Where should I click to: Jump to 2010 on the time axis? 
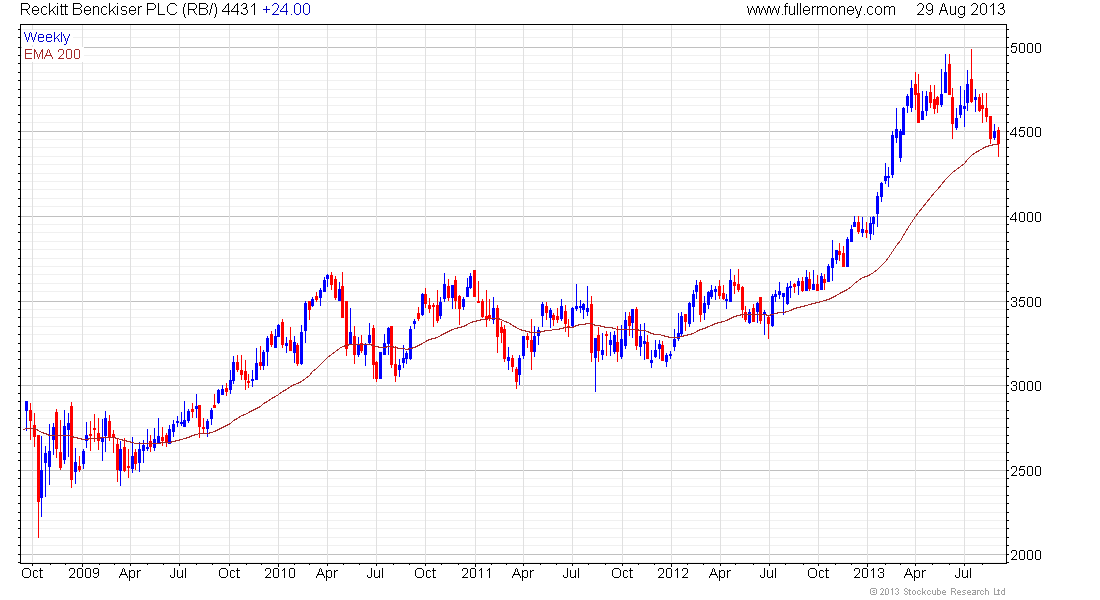279,574
